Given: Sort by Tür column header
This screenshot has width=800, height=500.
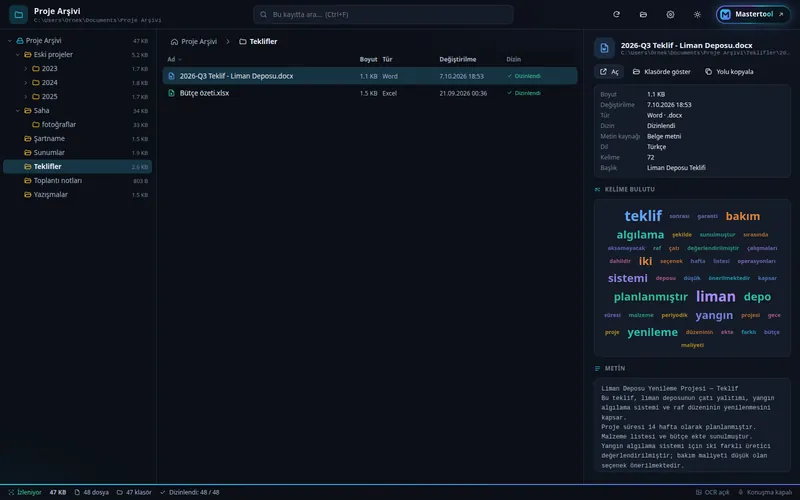Looking at the screenshot, I should [x=387, y=59].
